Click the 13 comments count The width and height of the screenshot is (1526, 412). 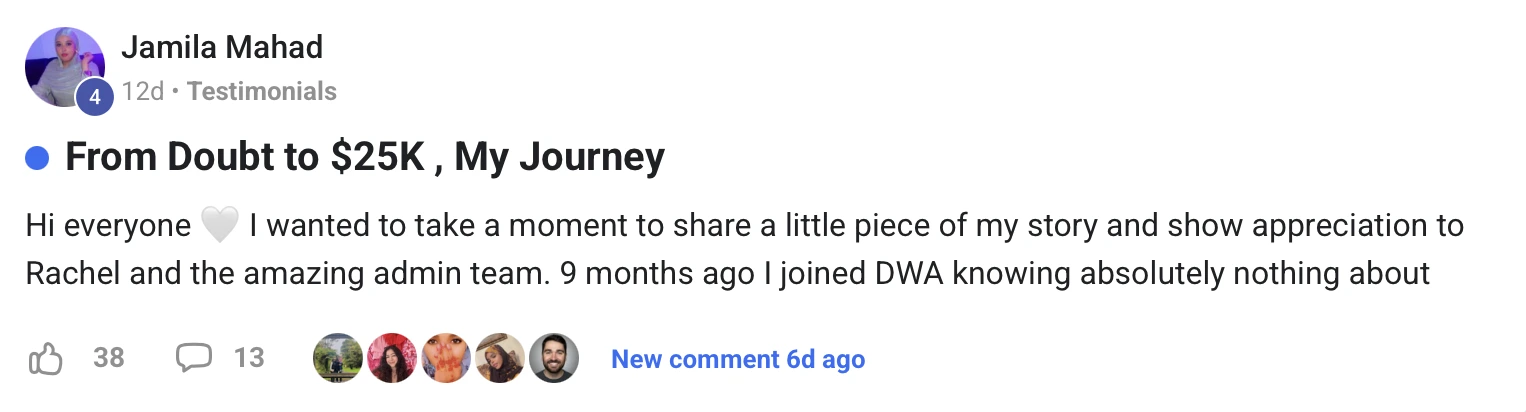[249, 358]
